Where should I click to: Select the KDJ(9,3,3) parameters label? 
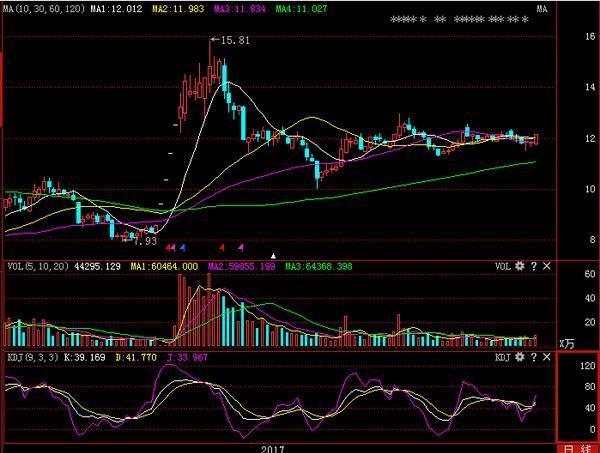pyautogui.click(x=33, y=357)
